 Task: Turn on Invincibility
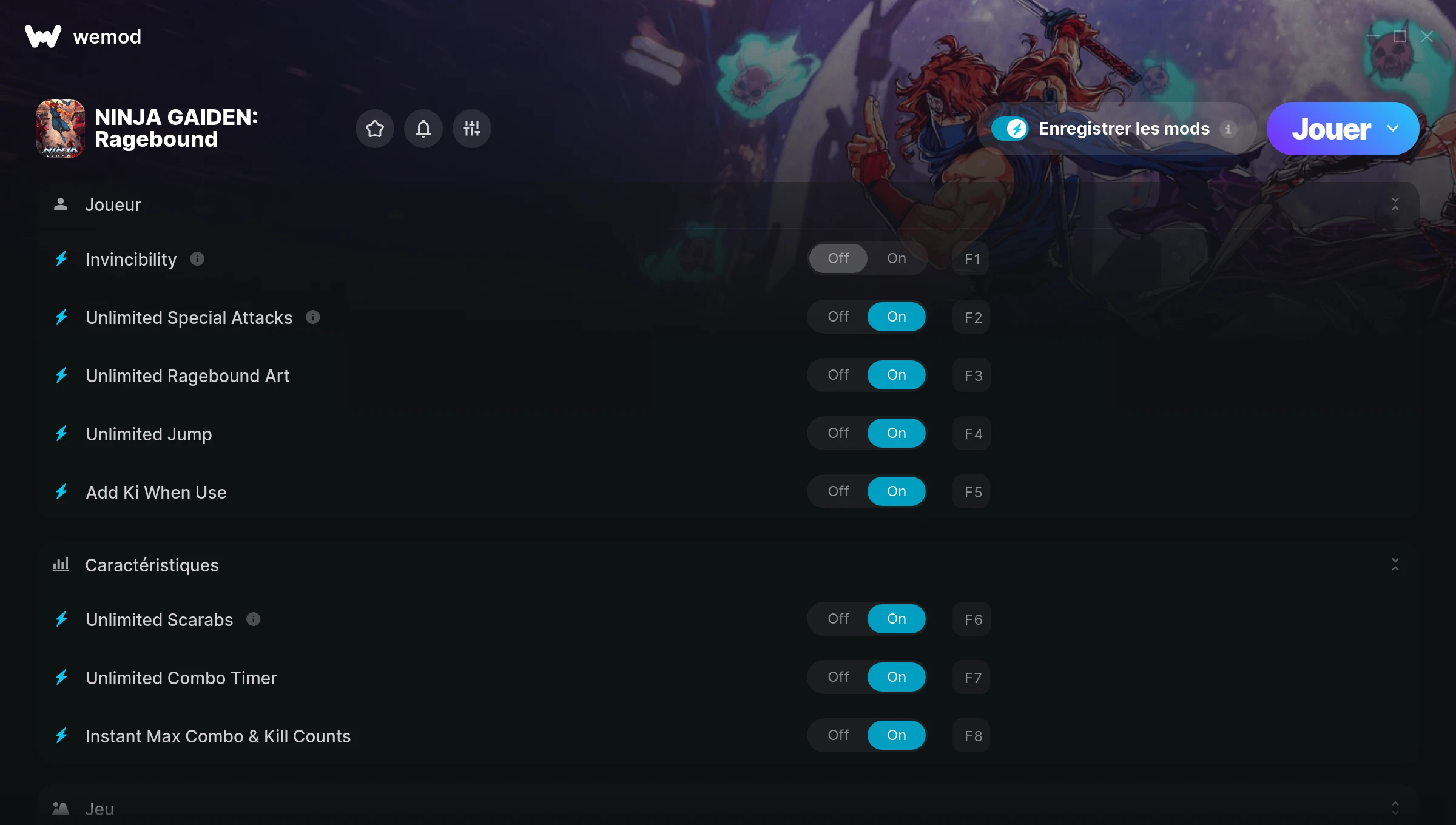tap(897, 258)
